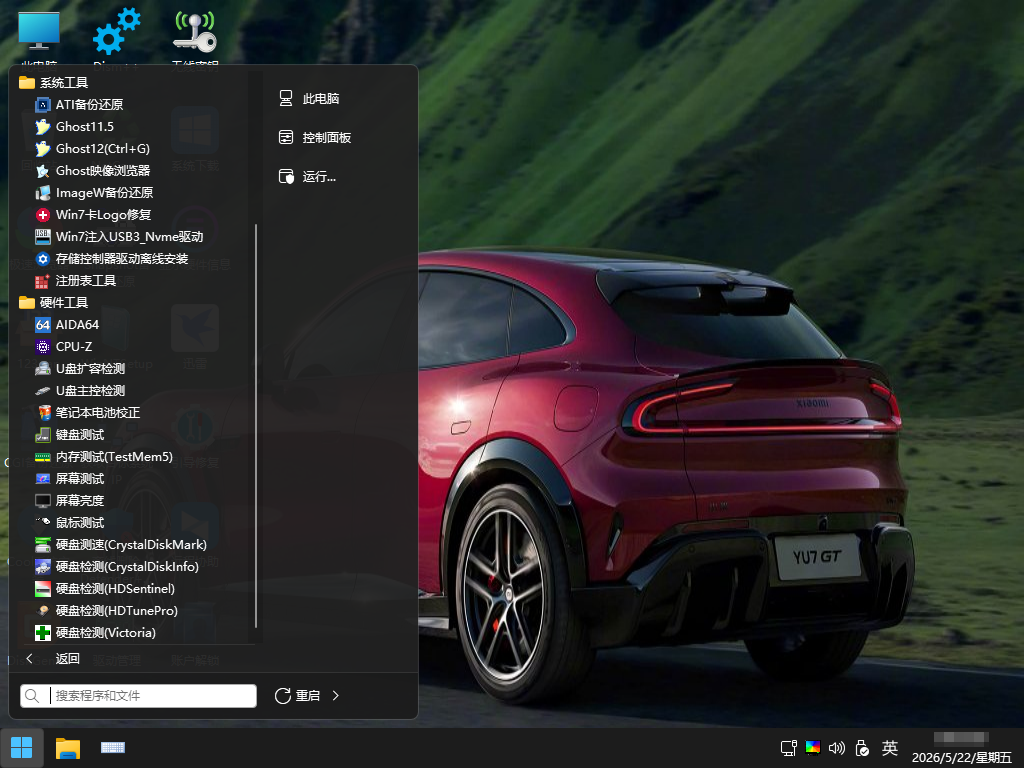Open Ghost映像浏览器 icon

[42, 170]
